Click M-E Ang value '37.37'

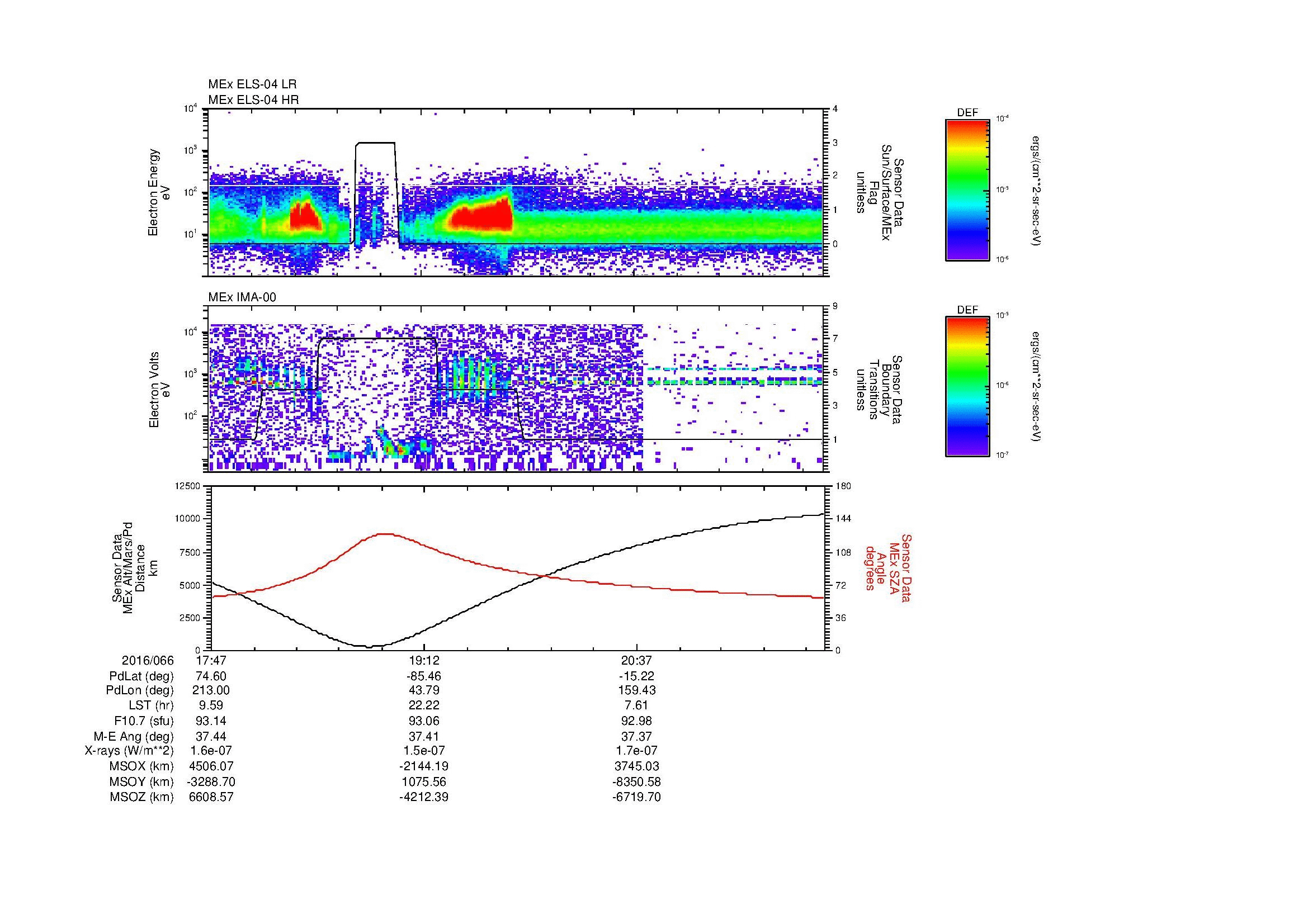[636, 737]
